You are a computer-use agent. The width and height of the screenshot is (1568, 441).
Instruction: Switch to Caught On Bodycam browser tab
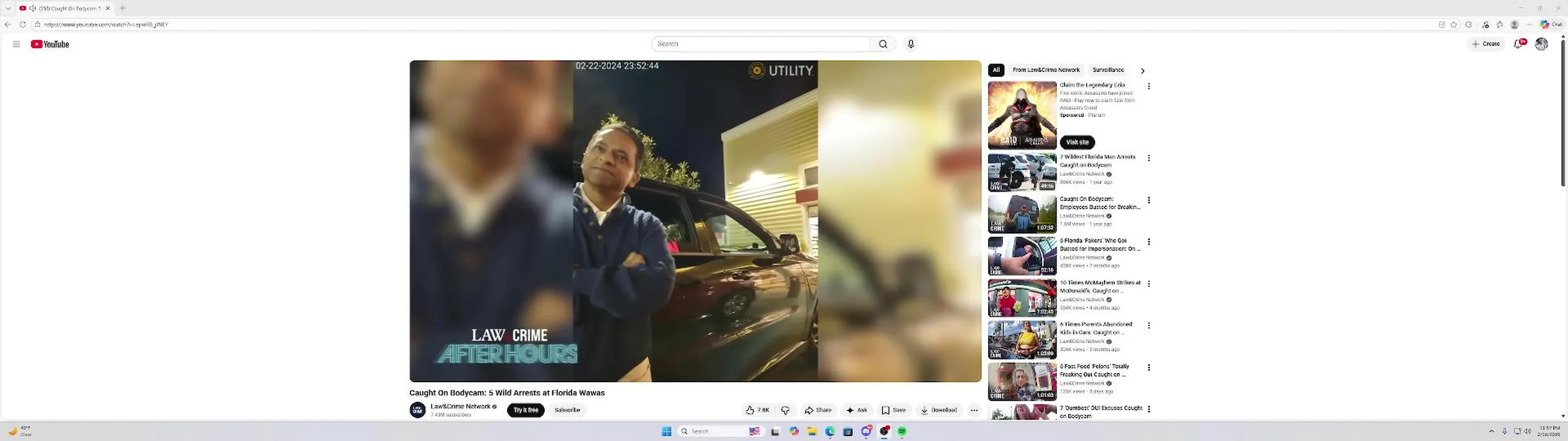click(65, 8)
